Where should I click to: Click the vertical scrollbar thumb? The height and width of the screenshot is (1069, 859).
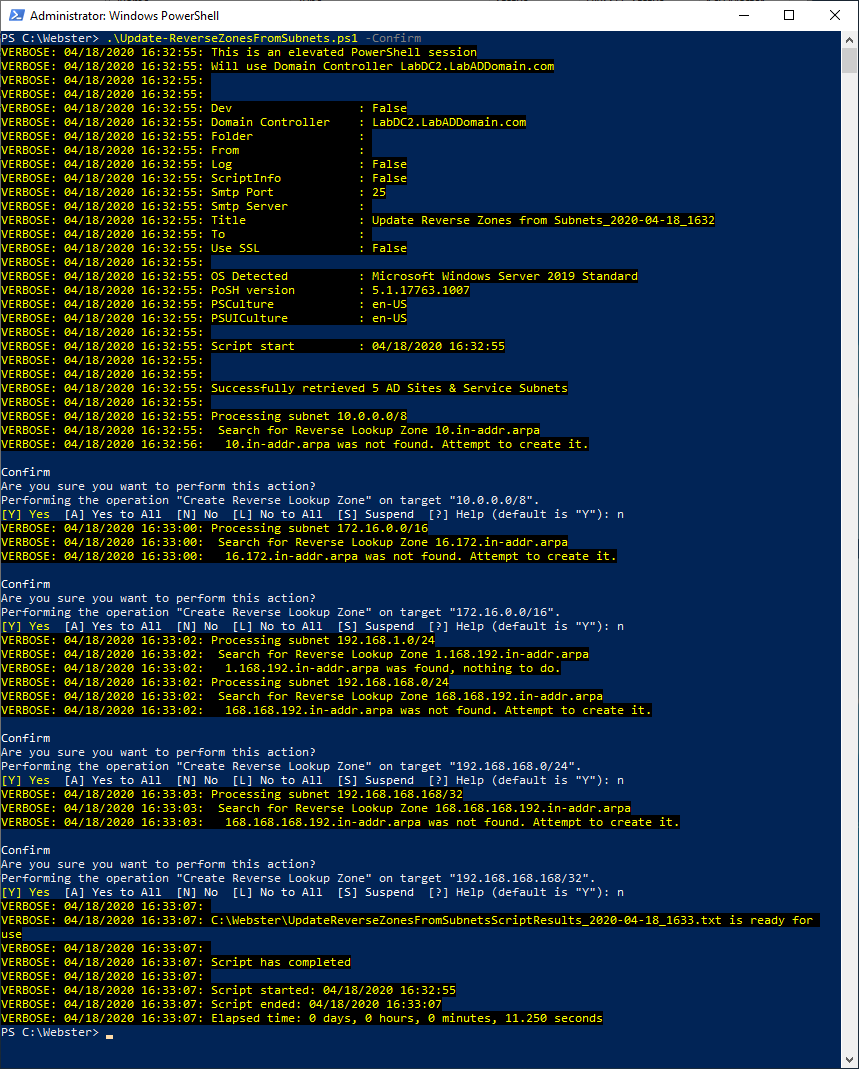(850, 62)
